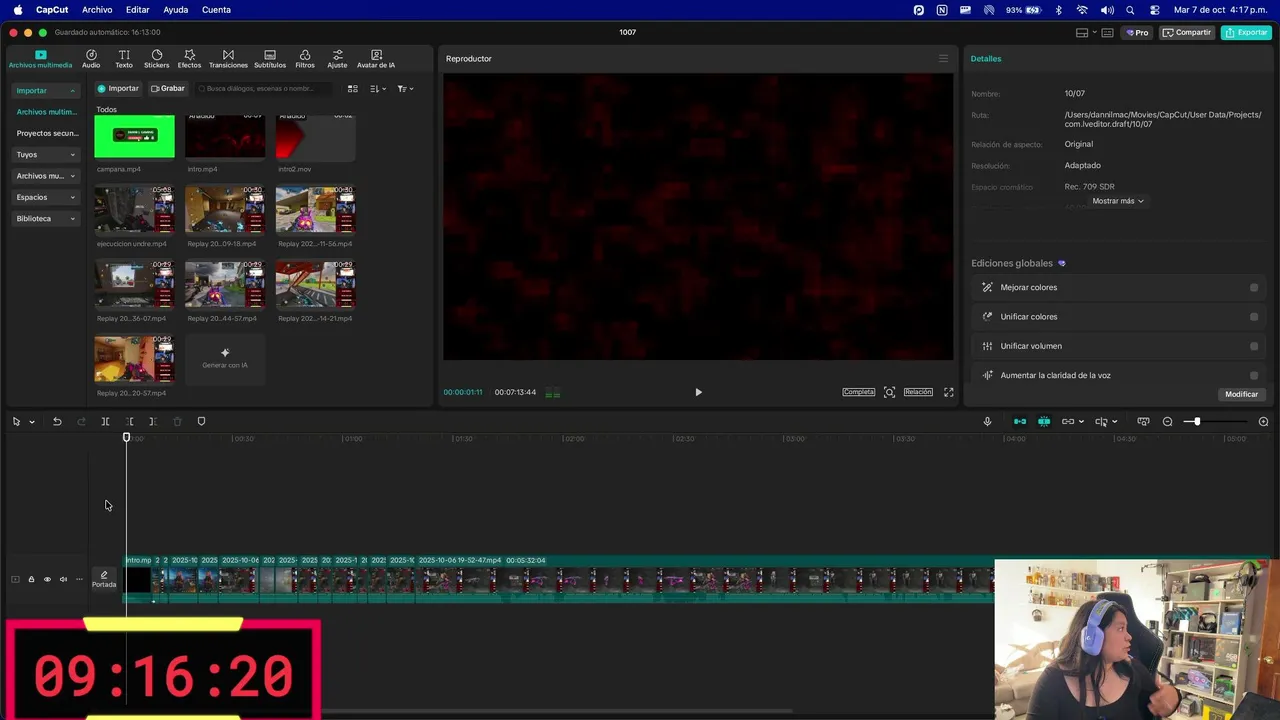Open the Efectos panel

(189, 59)
